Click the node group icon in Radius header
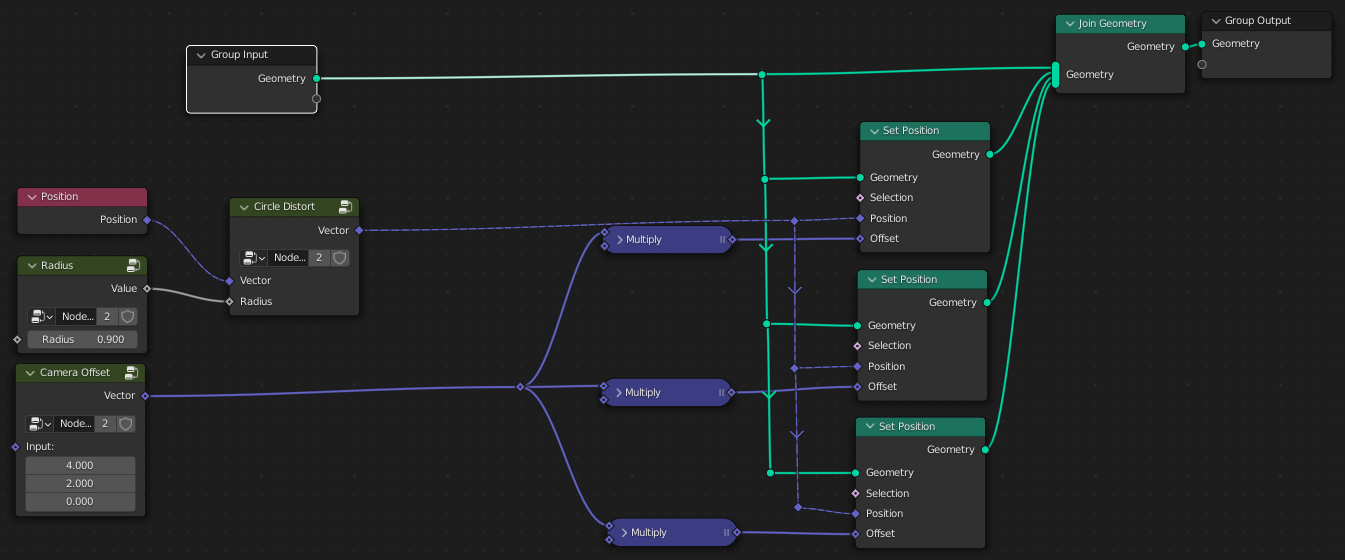The image size is (1345, 560). point(133,266)
